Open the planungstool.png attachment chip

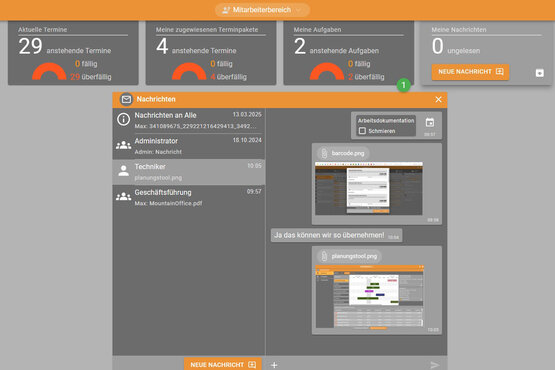349,256
